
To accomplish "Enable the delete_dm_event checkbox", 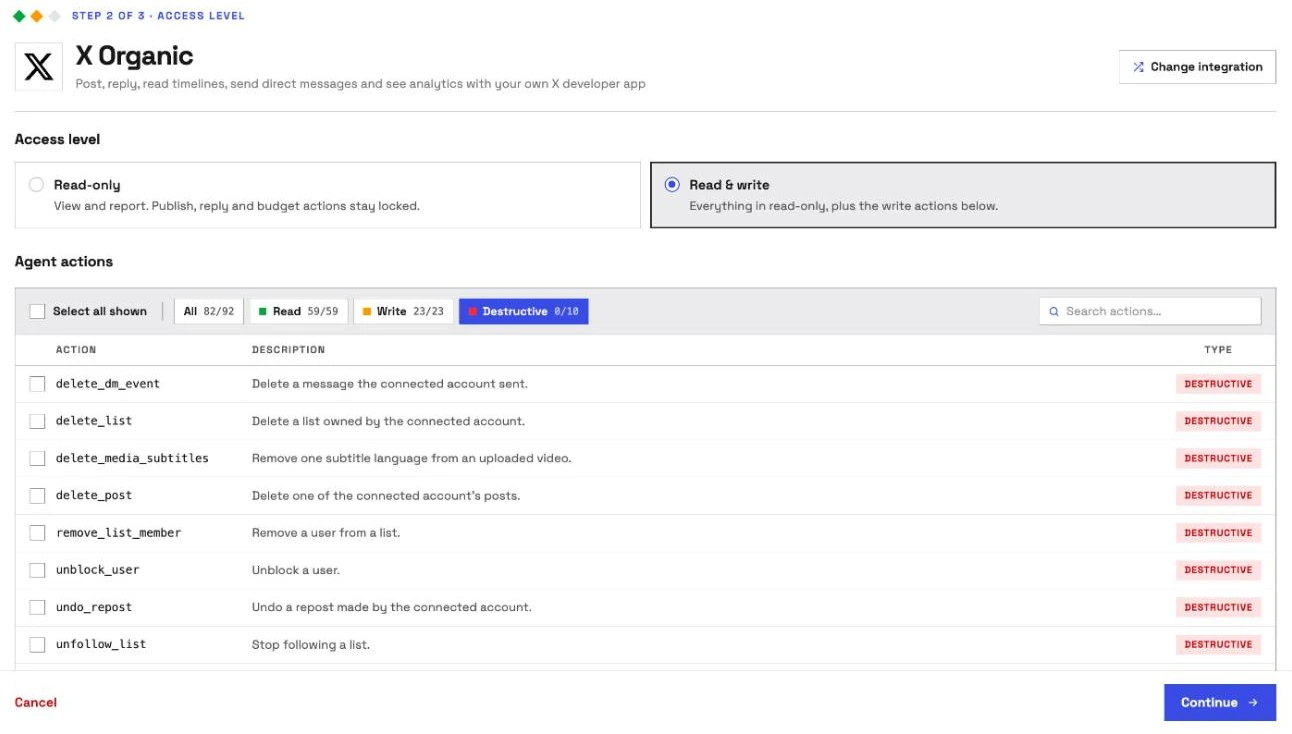I will coord(37,384).
